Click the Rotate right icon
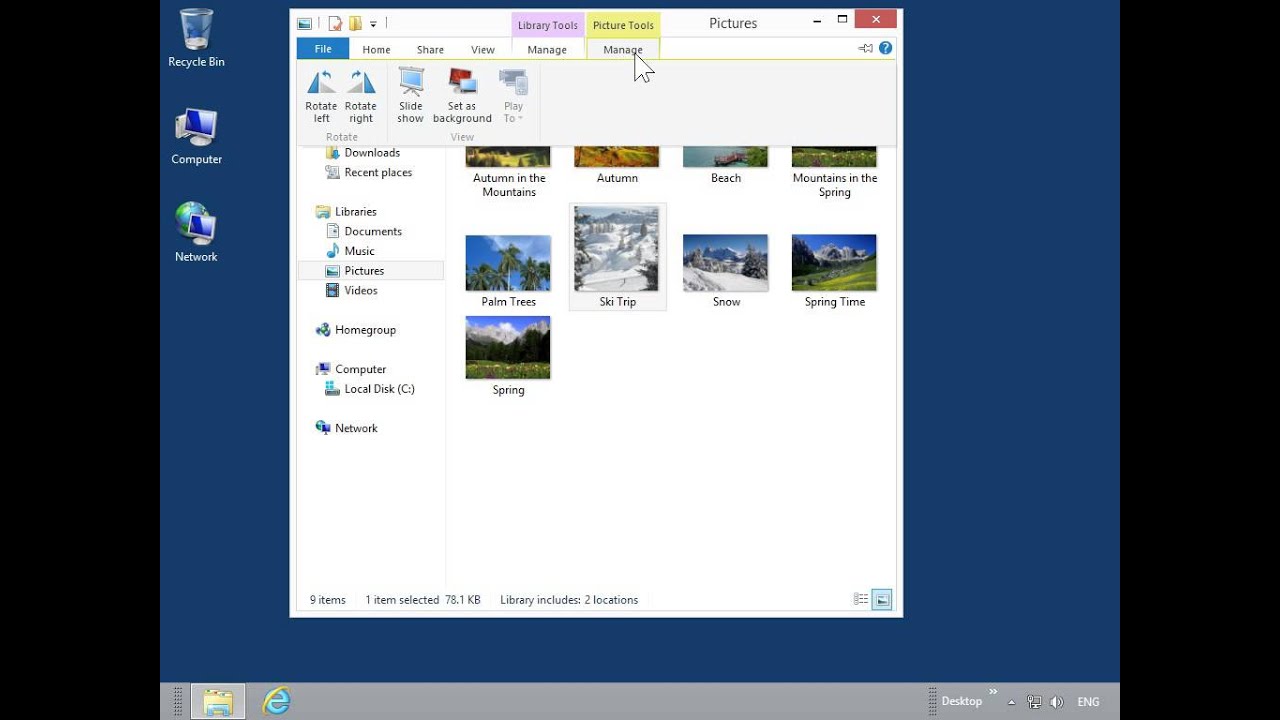The image size is (1280, 720). click(x=360, y=83)
